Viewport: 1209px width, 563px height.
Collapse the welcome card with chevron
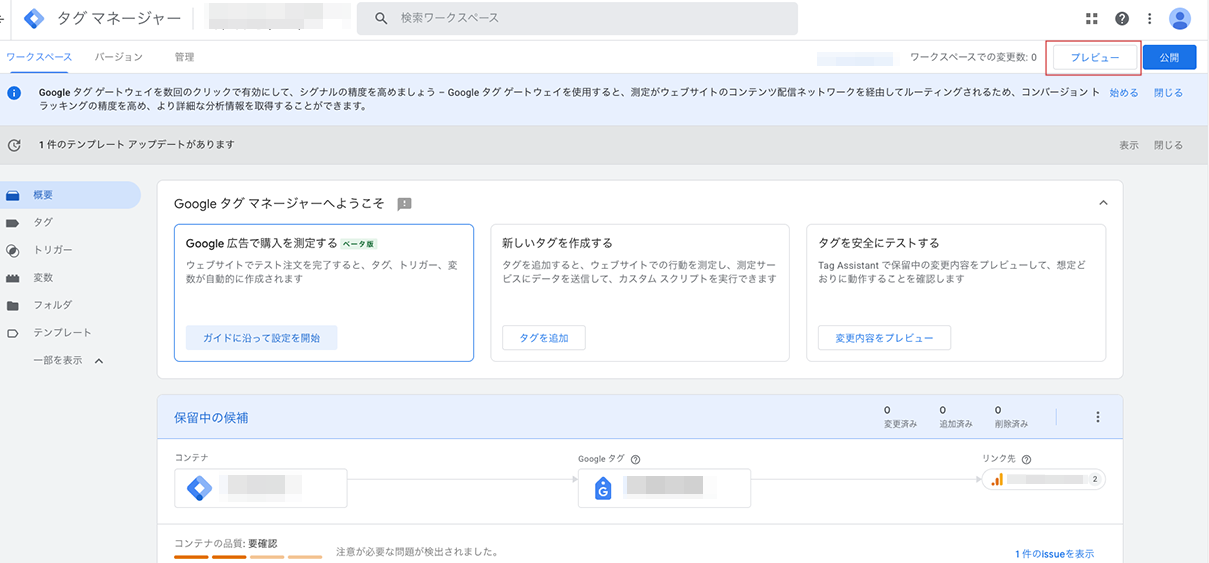1103,202
